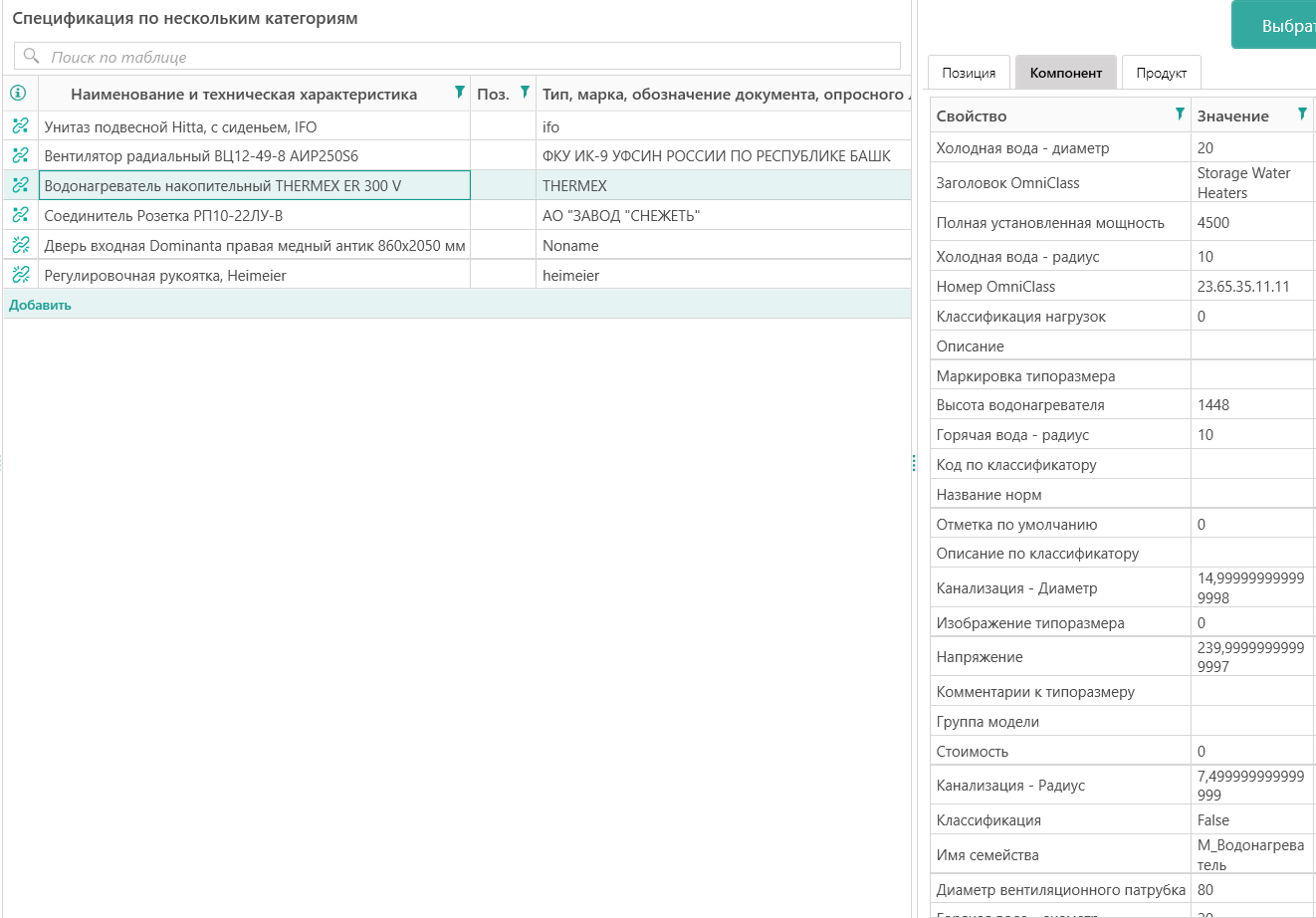This screenshot has width=1316, height=918.
Task: Focus the Поиск по таблице search field
Action: coord(457,56)
